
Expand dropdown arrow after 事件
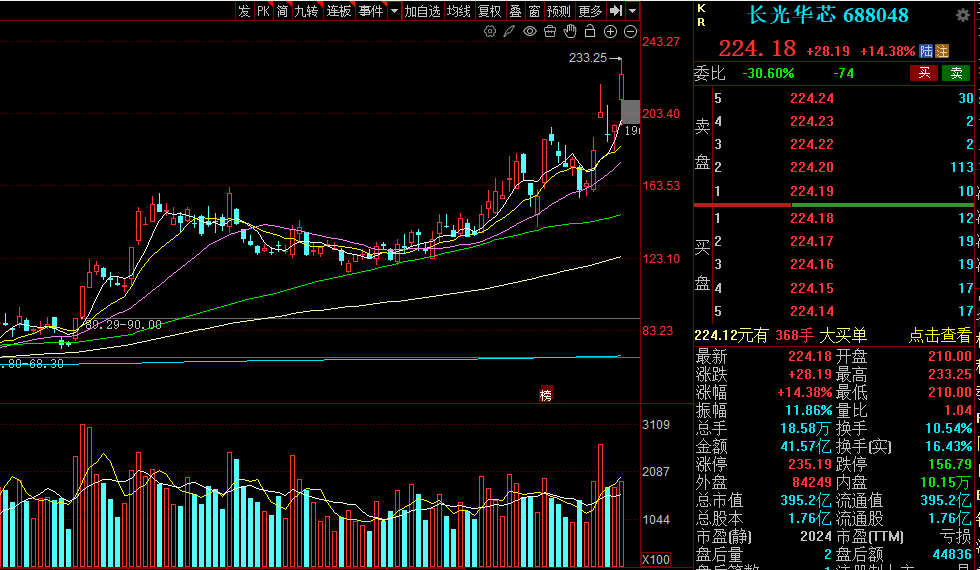click(x=394, y=11)
